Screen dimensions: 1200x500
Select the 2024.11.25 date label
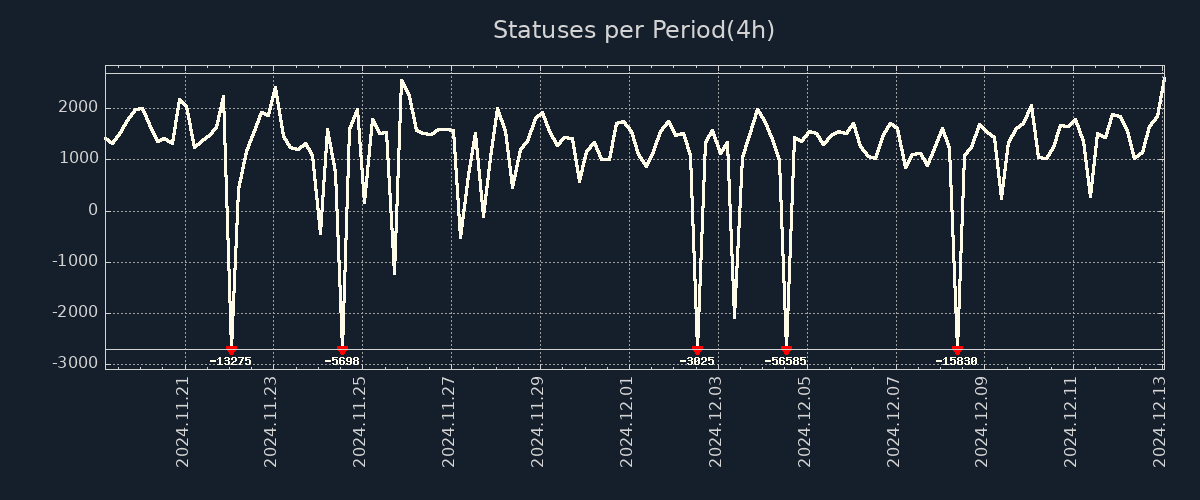point(360,421)
